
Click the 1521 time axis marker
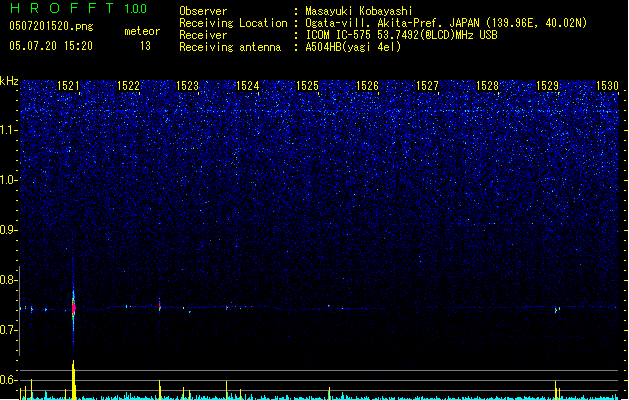tap(69, 86)
